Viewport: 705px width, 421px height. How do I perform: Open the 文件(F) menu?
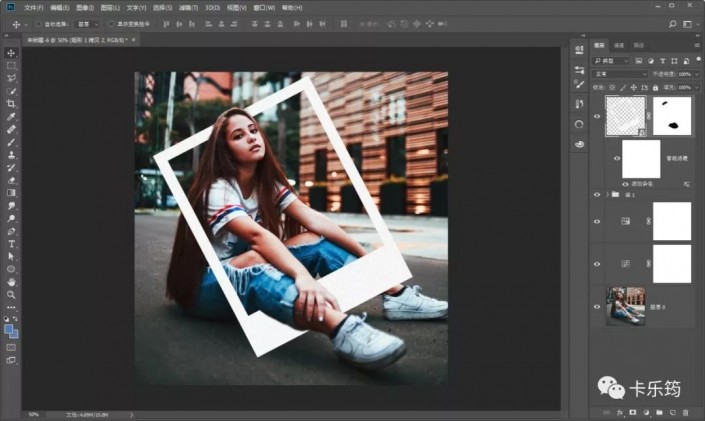coord(34,8)
